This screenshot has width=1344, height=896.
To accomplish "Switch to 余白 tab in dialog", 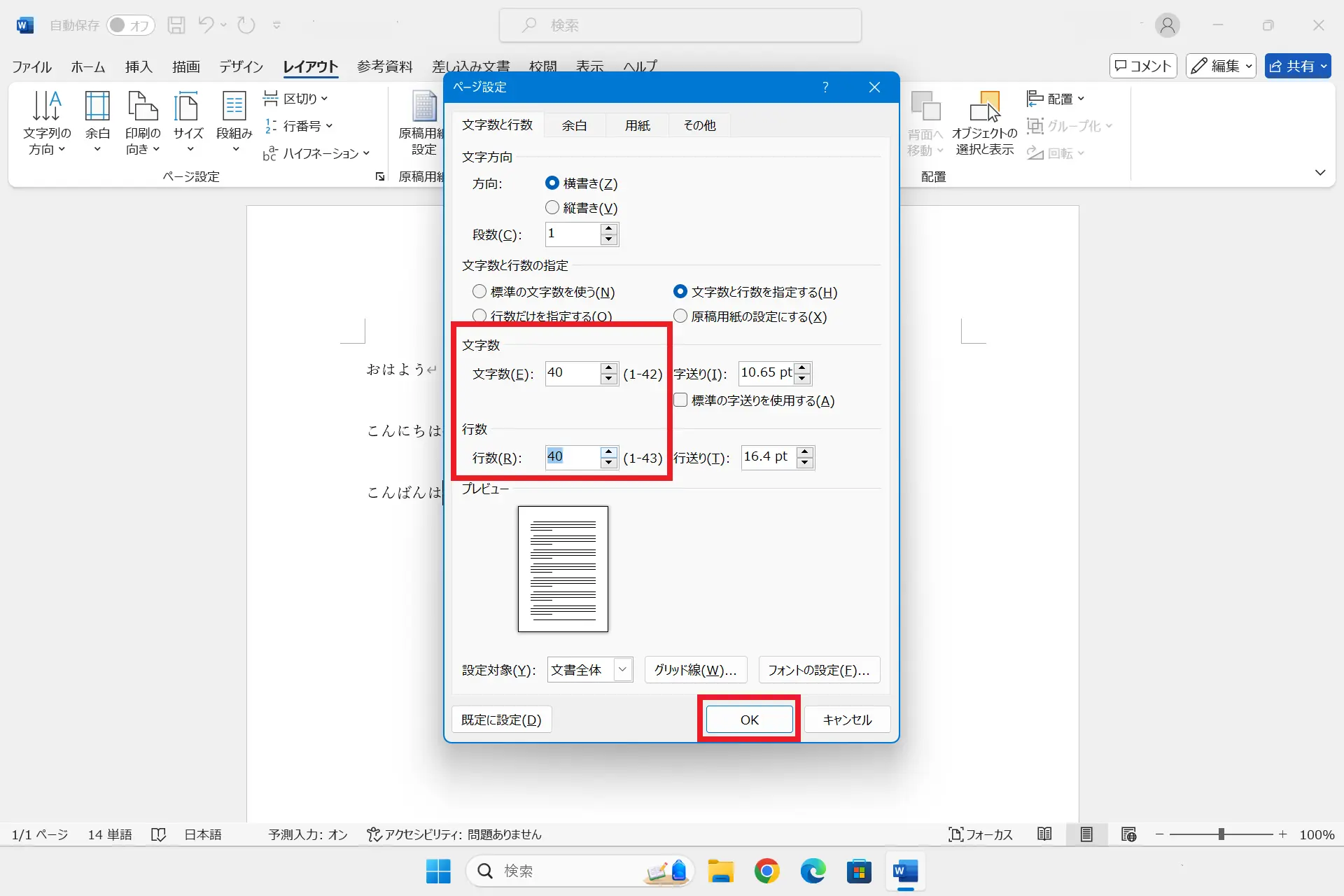I will (574, 125).
